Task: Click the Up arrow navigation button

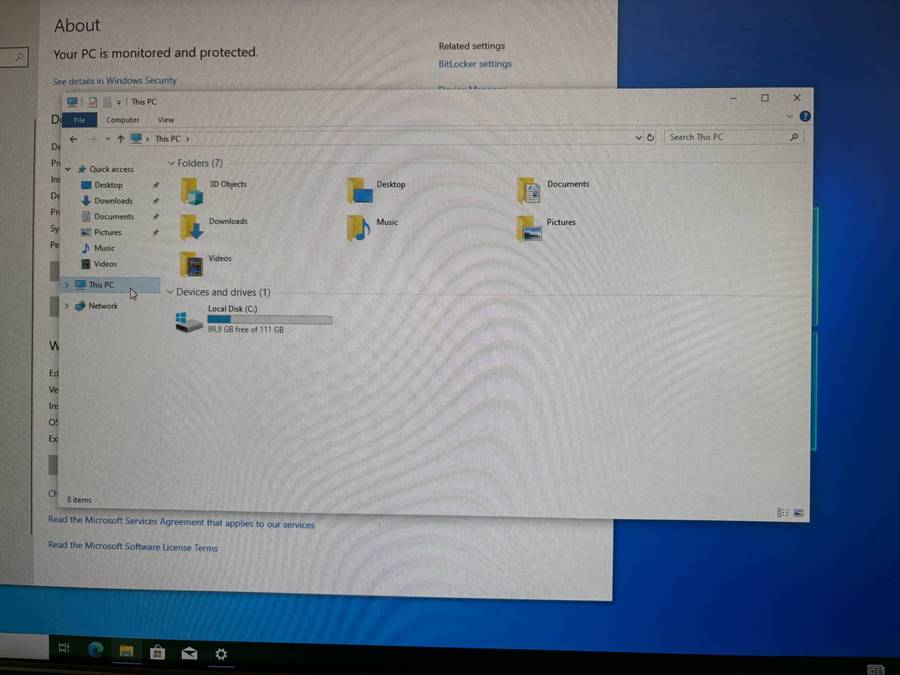Action: [x=121, y=139]
